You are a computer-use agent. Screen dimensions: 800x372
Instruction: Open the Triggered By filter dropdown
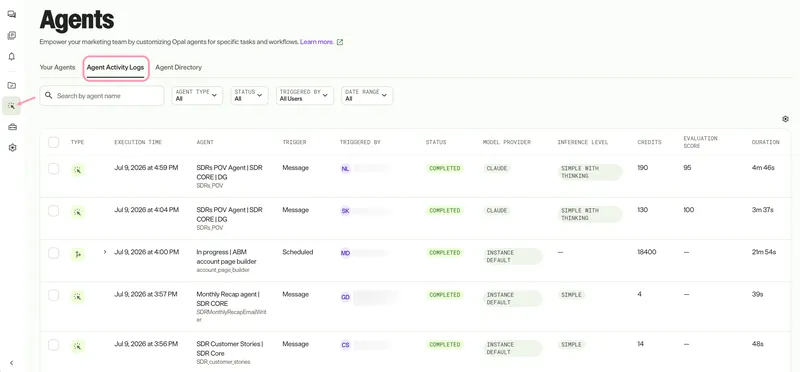point(305,95)
